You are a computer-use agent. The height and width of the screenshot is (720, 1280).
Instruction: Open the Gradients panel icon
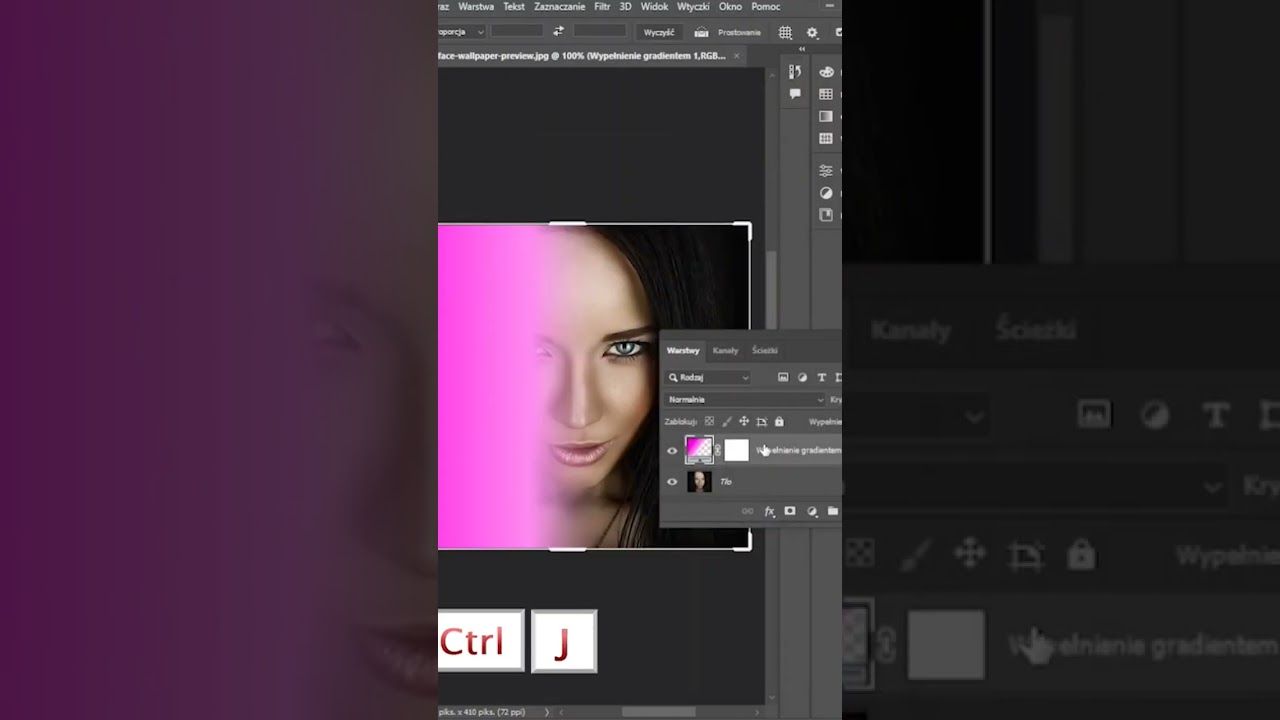tap(826, 116)
